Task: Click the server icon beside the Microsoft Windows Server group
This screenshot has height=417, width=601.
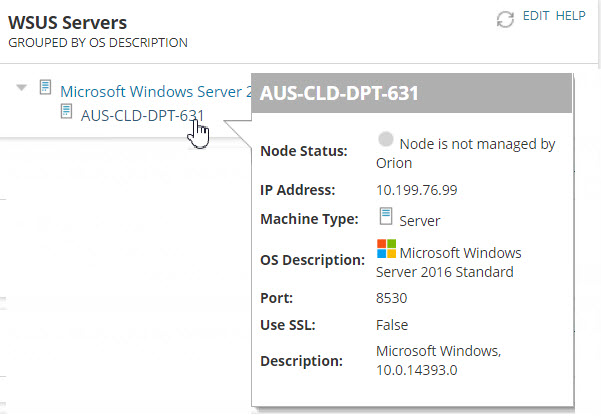Action: [45, 89]
